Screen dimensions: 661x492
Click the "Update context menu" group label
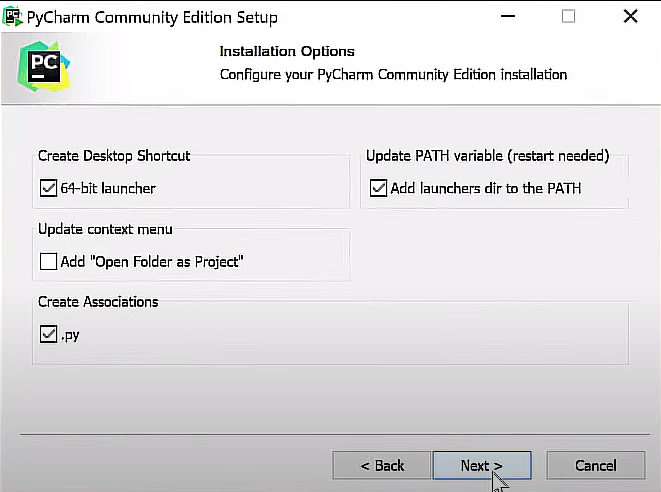point(103,229)
